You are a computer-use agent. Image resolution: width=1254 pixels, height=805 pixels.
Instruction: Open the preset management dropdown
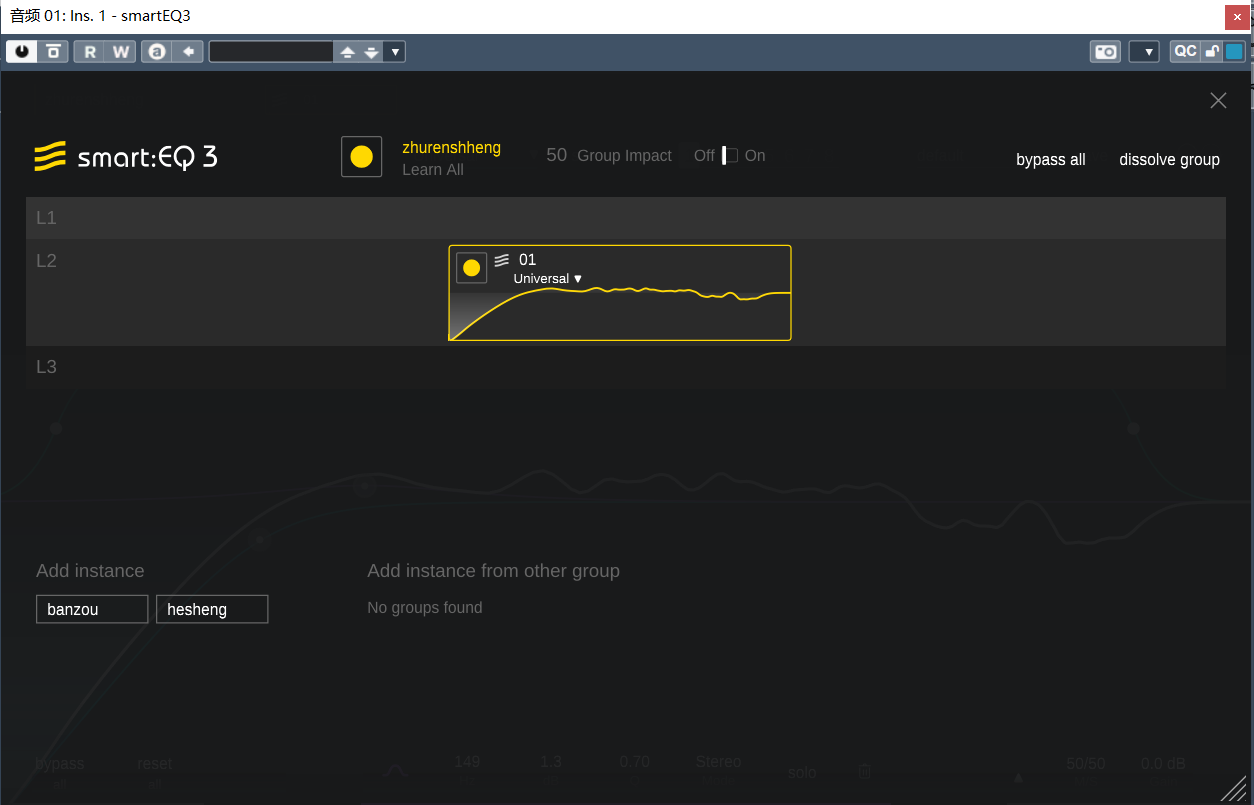395,52
